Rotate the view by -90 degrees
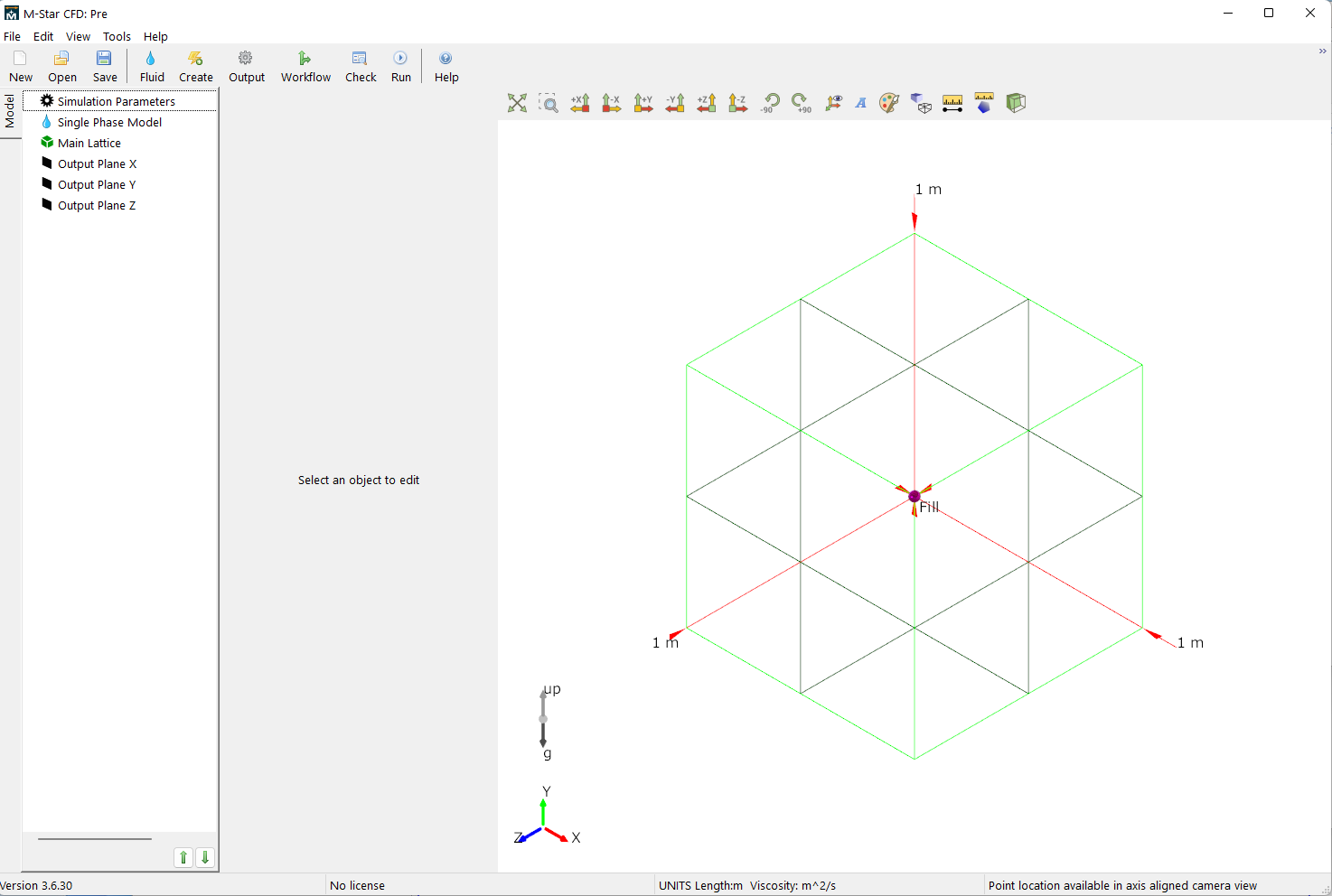1332x896 pixels. tap(770, 103)
